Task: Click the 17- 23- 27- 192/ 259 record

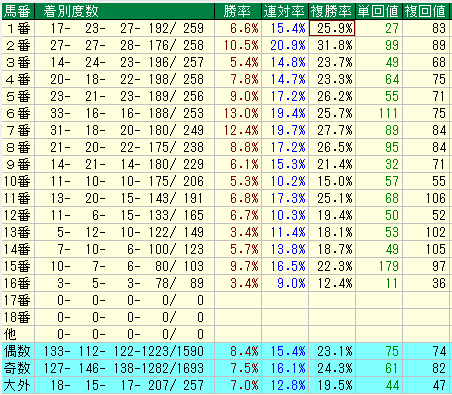Action: point(127,28)
